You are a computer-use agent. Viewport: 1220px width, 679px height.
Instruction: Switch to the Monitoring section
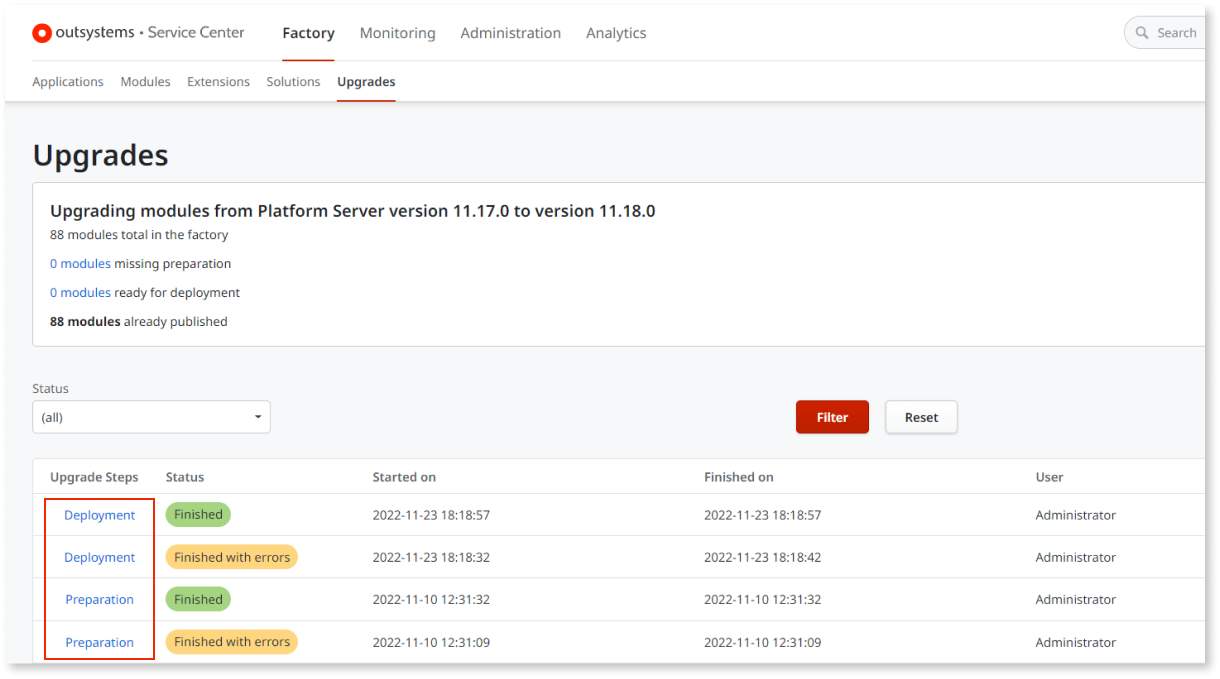[x=397, y=33]
